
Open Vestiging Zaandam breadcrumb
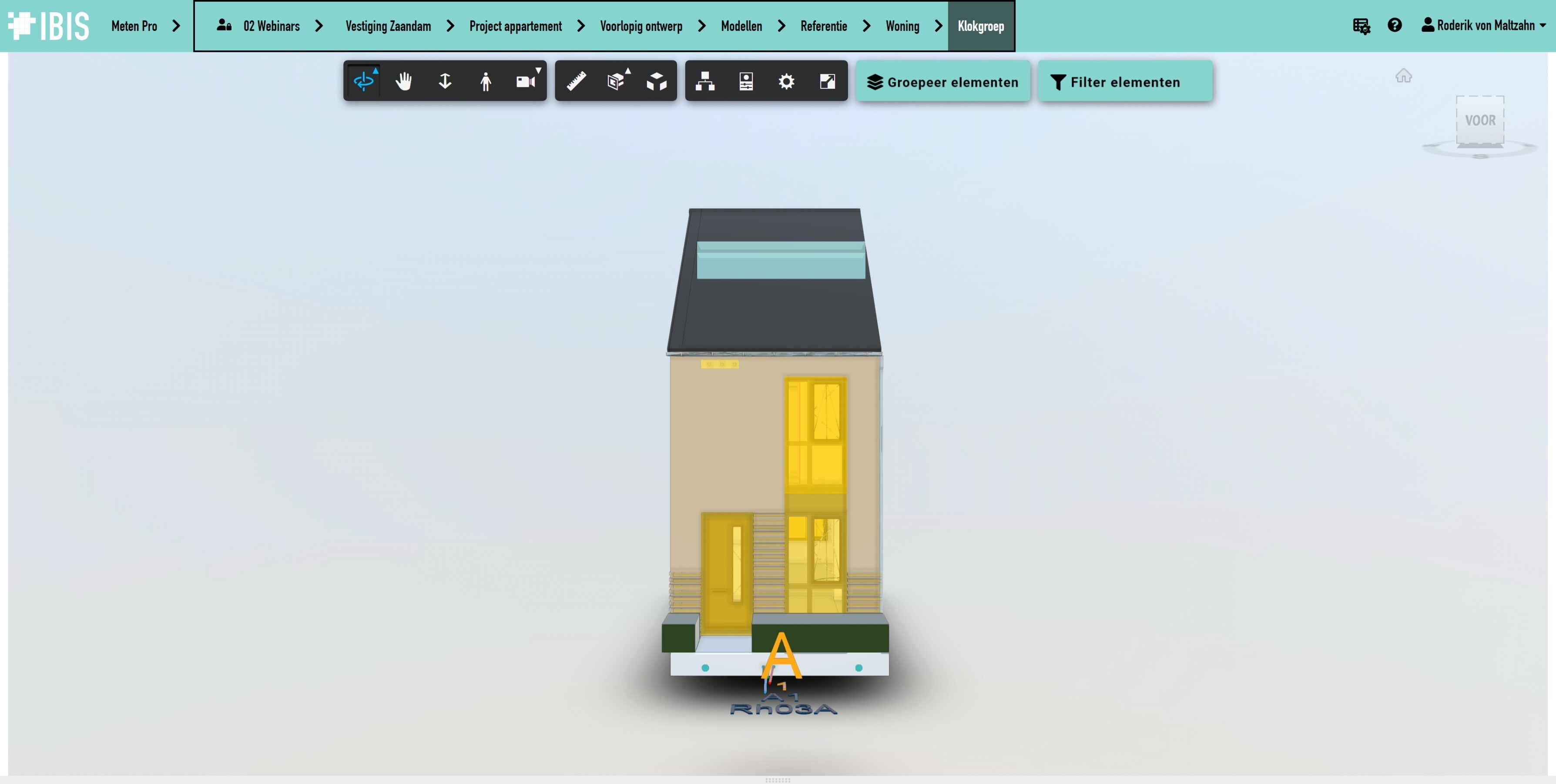click(388, 26)
